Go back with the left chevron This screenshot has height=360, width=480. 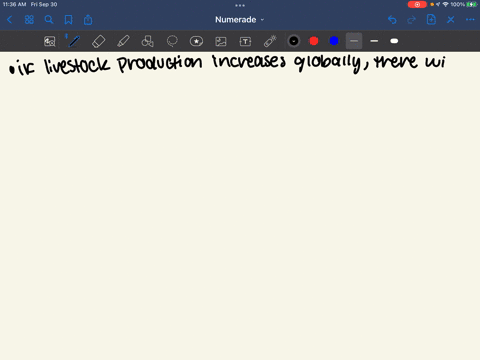pos(10,20)
